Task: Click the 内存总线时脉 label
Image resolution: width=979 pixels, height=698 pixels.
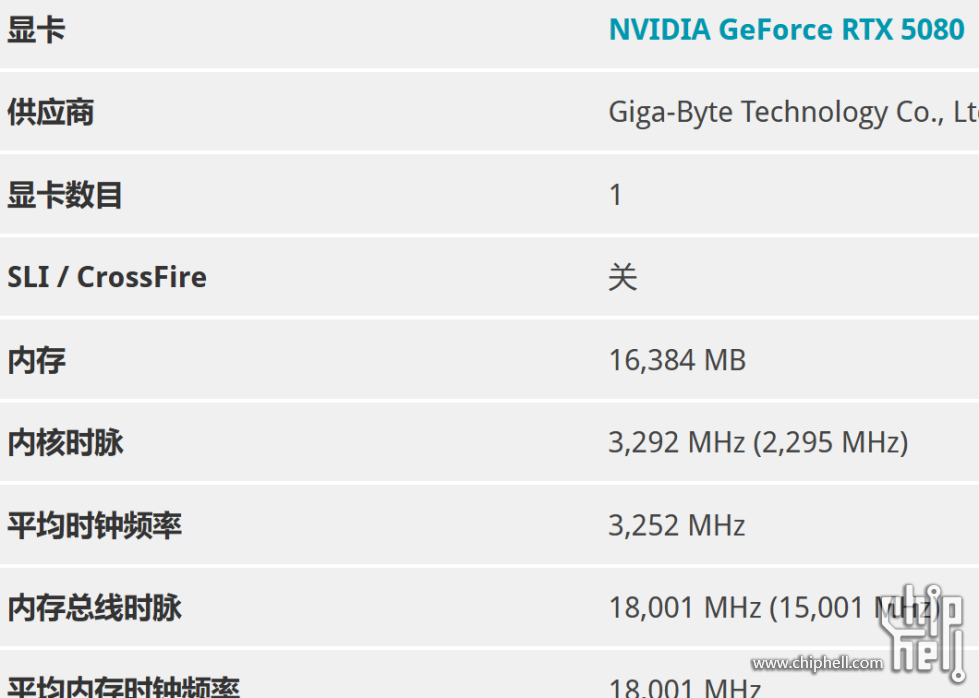Action: coord(94,607)
